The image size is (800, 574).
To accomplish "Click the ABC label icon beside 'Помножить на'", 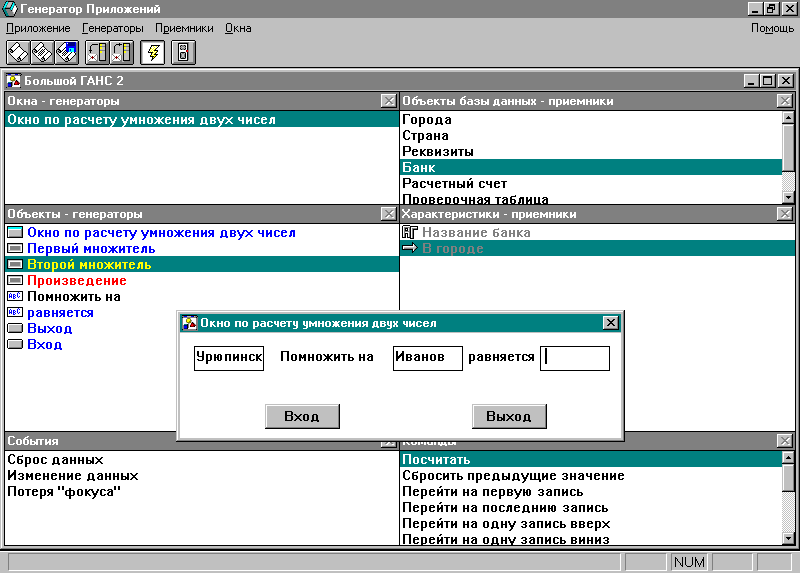I will (x=15, y=297).
